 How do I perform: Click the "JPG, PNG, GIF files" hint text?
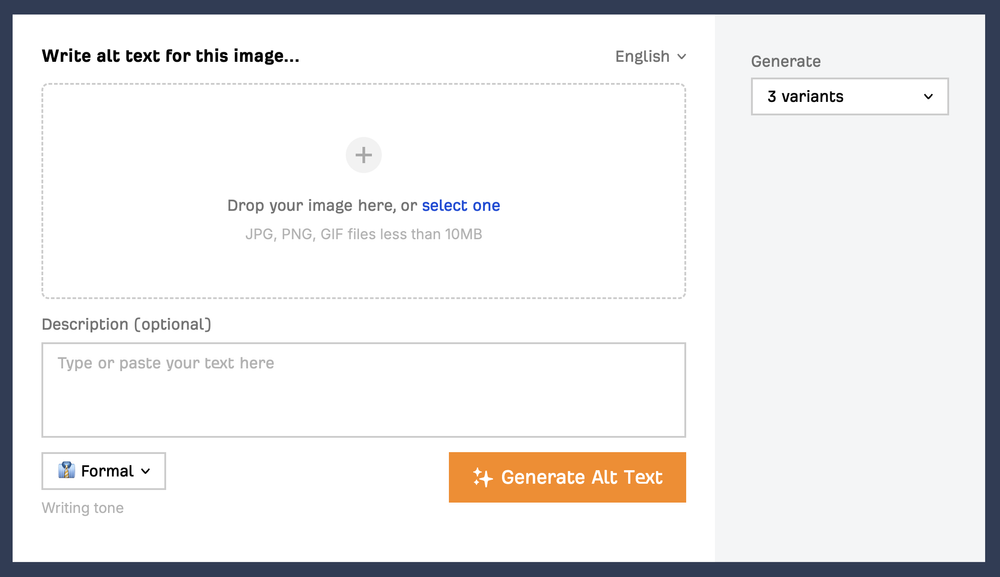point(364,235)
